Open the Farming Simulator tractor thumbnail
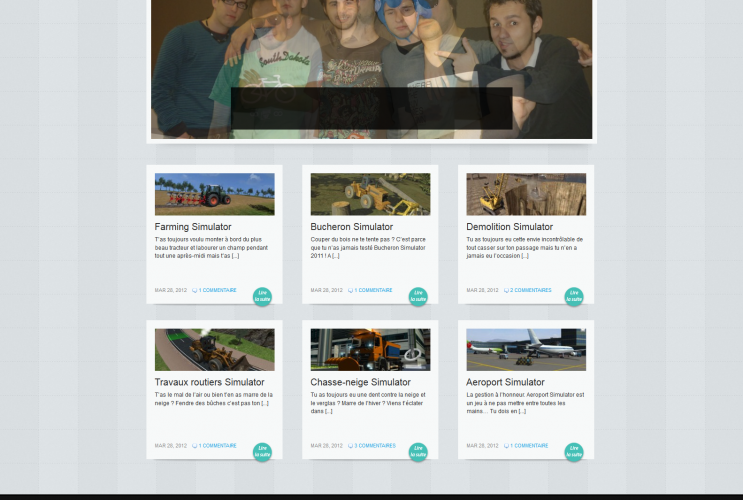The height and width of the screenshot is (500, 743). pyautogui.click(x=214, y=194)
